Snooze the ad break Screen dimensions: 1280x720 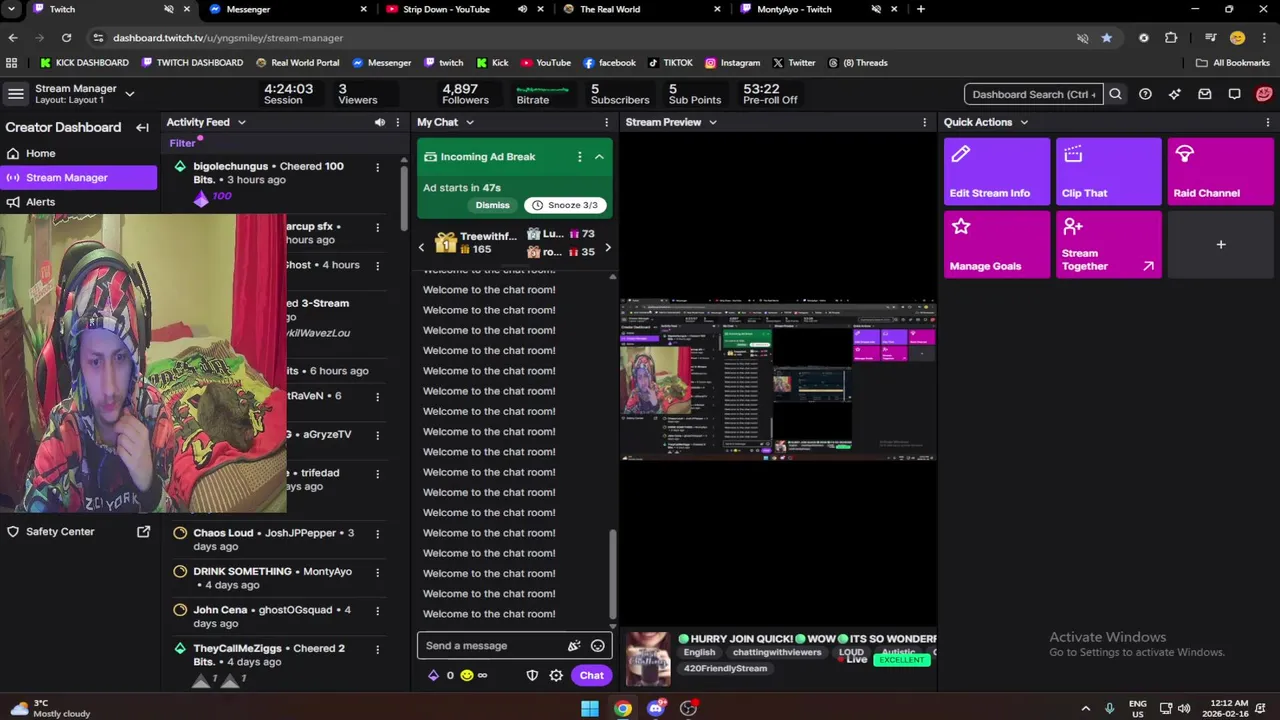click(564, 205)
